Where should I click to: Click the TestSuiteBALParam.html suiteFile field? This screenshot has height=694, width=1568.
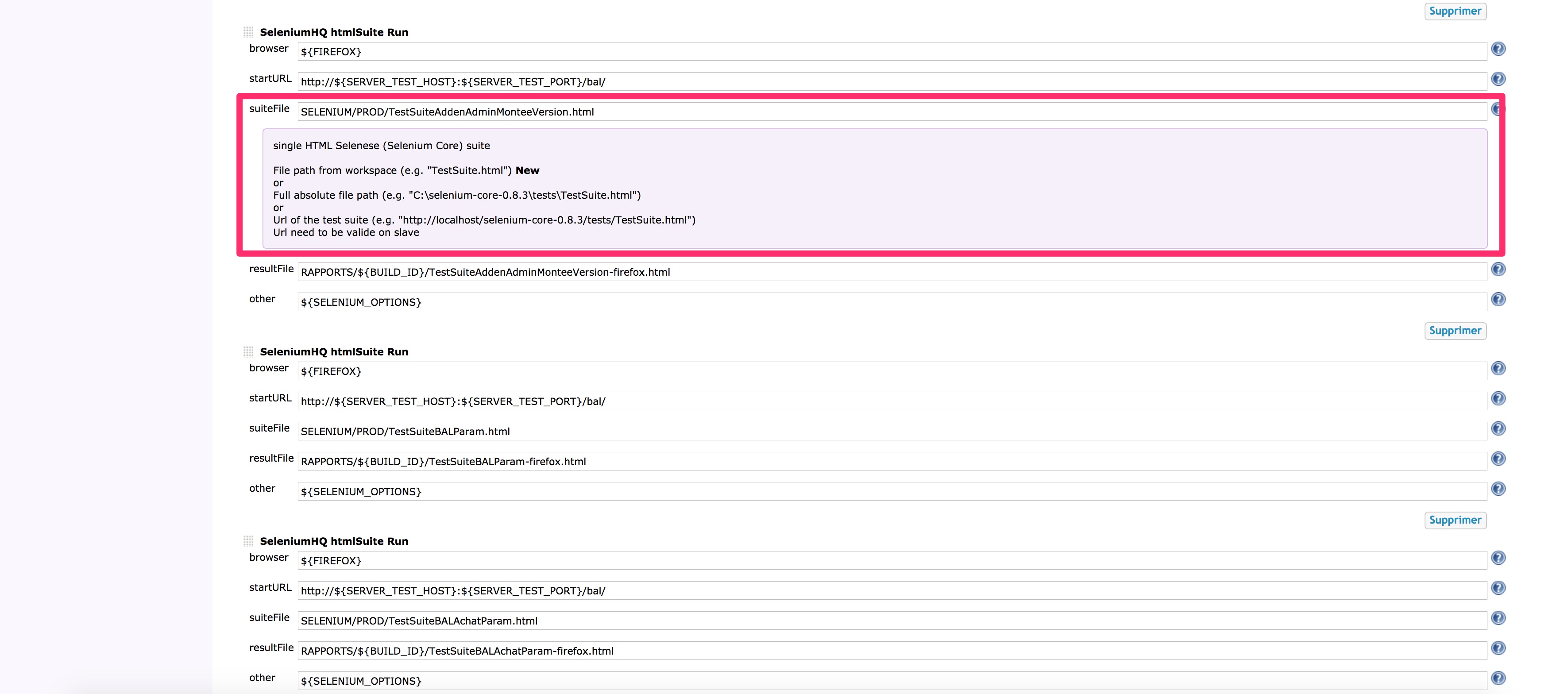[891, 432]
